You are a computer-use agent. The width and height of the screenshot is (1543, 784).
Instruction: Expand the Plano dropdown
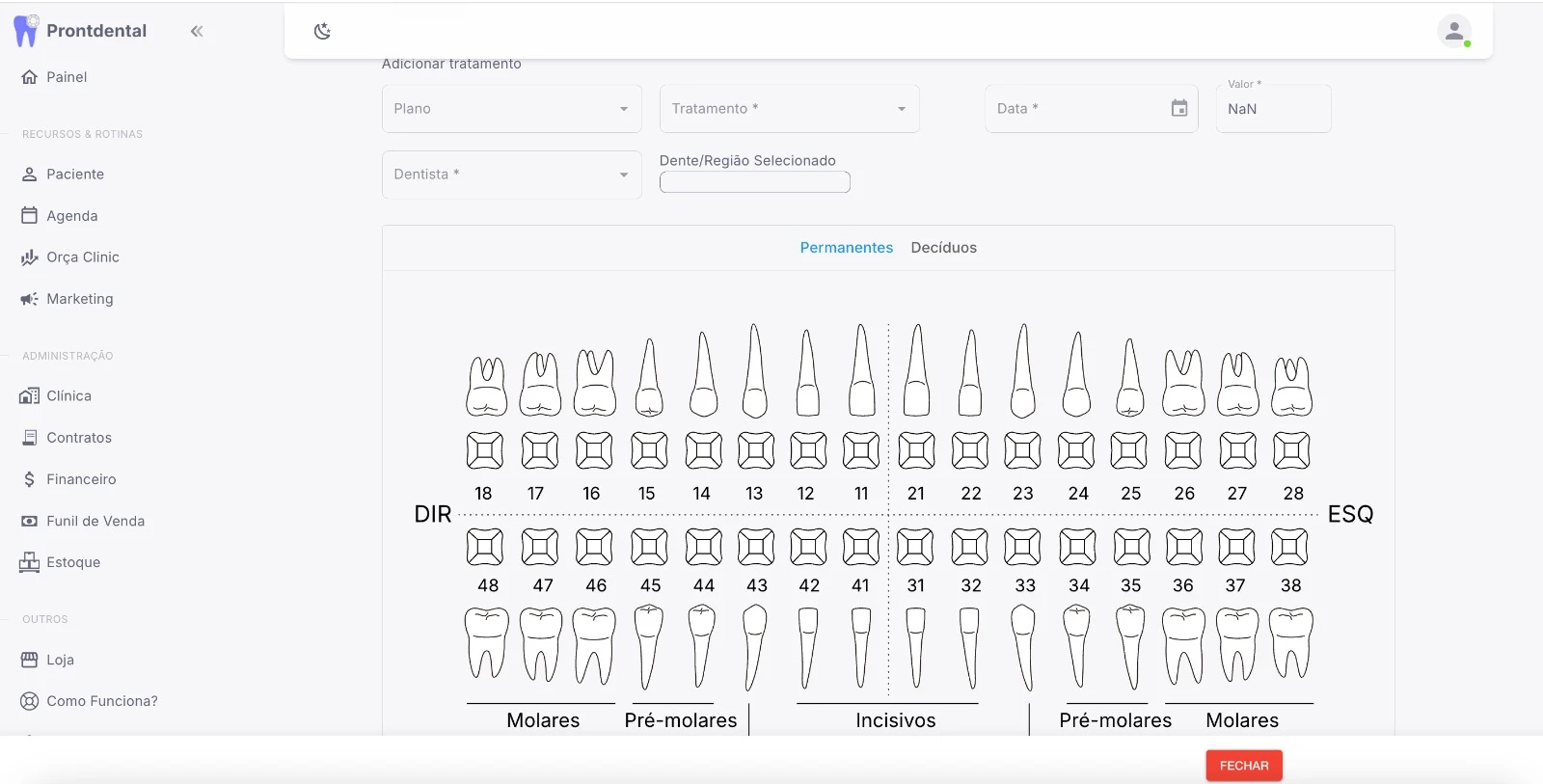pyautogui.click(x=512, y=109)
